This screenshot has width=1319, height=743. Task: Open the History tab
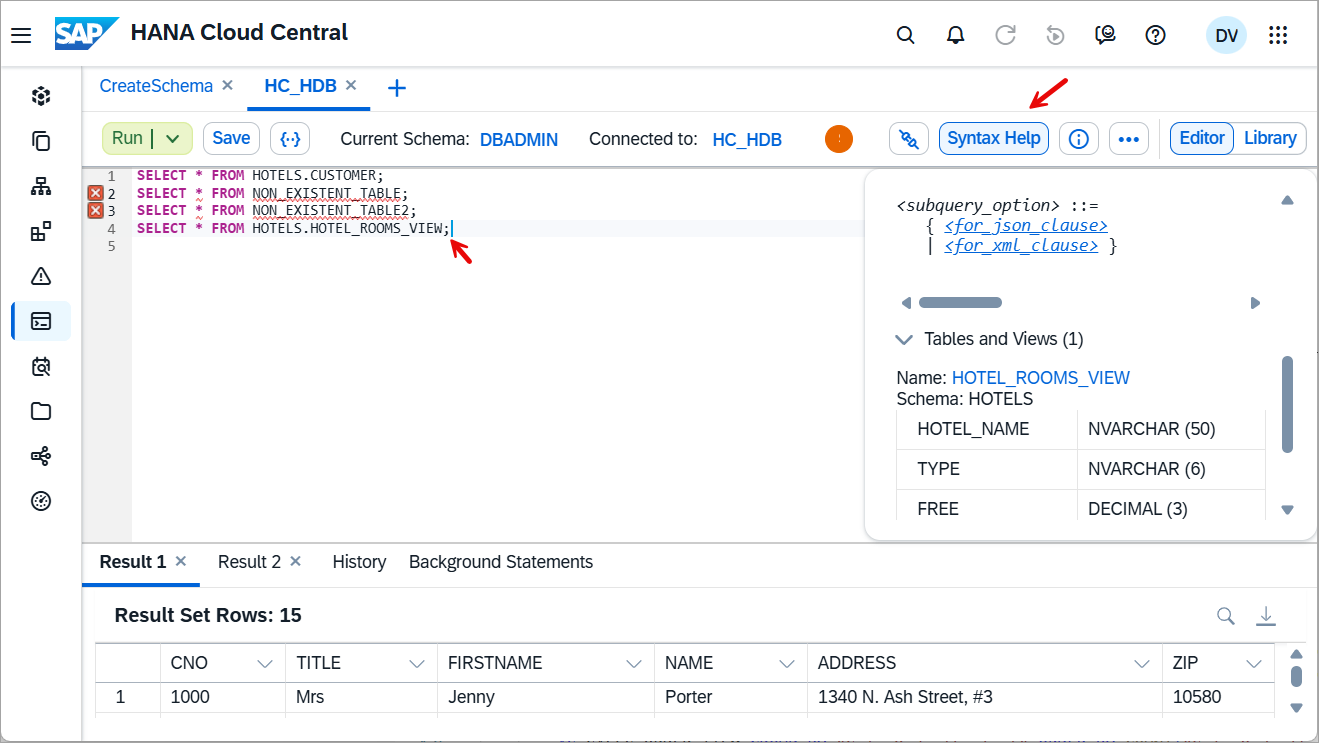(x=359, y=562)
